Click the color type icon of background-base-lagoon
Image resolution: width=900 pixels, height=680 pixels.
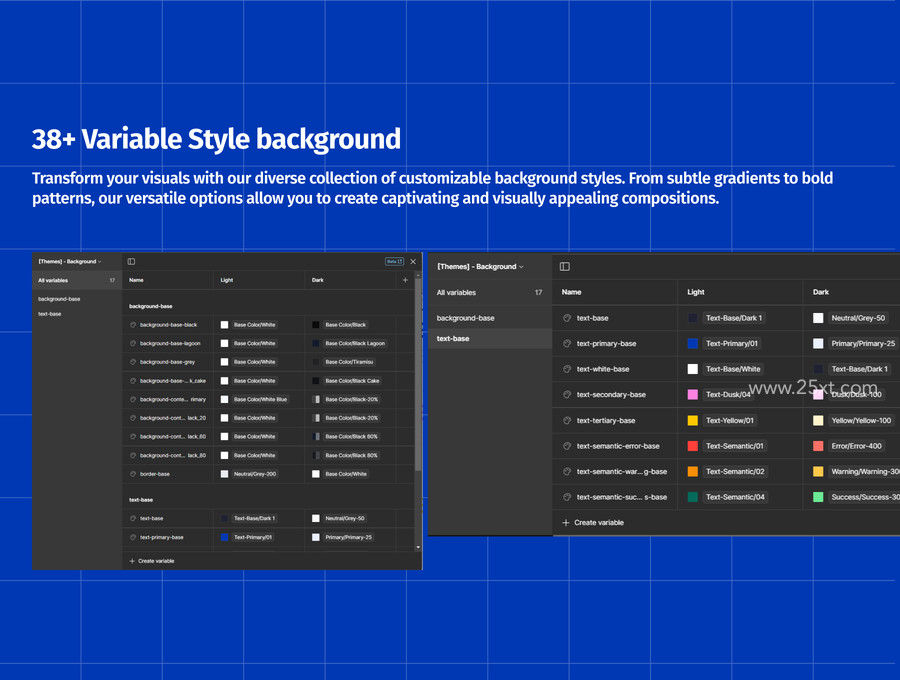(x=133, y=343)
